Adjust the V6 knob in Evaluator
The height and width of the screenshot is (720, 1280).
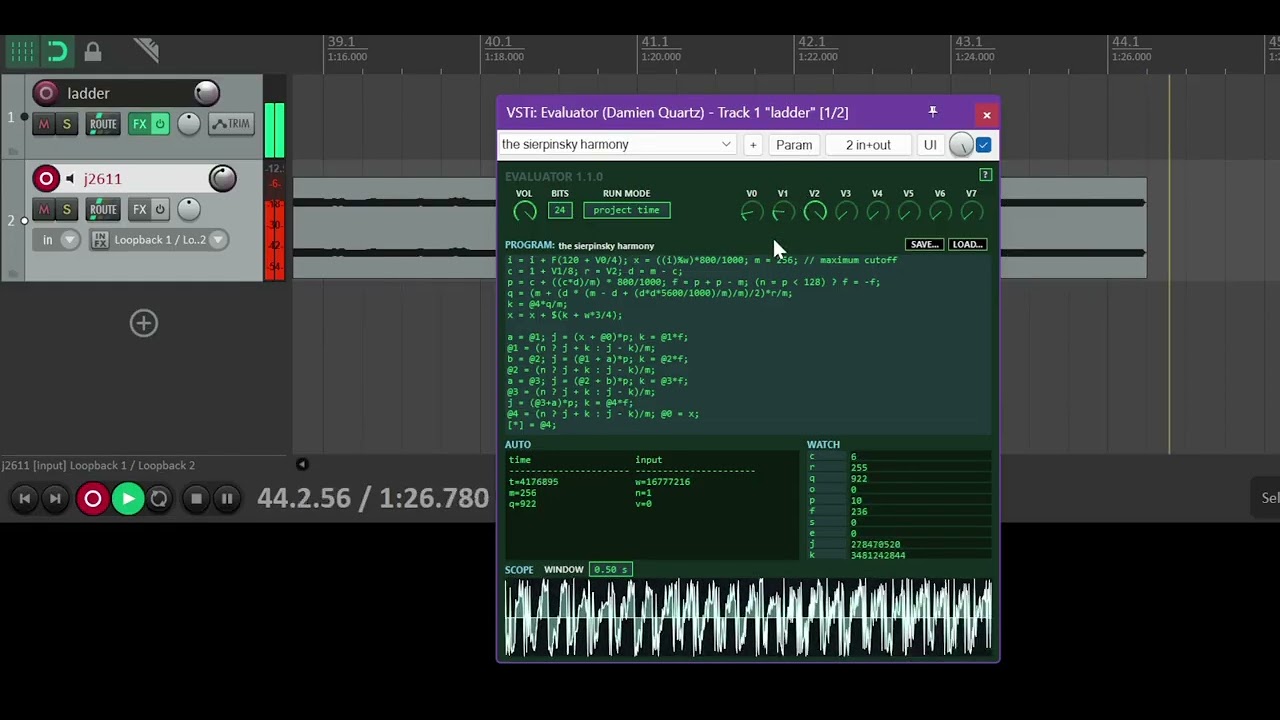tap(940, 212)
